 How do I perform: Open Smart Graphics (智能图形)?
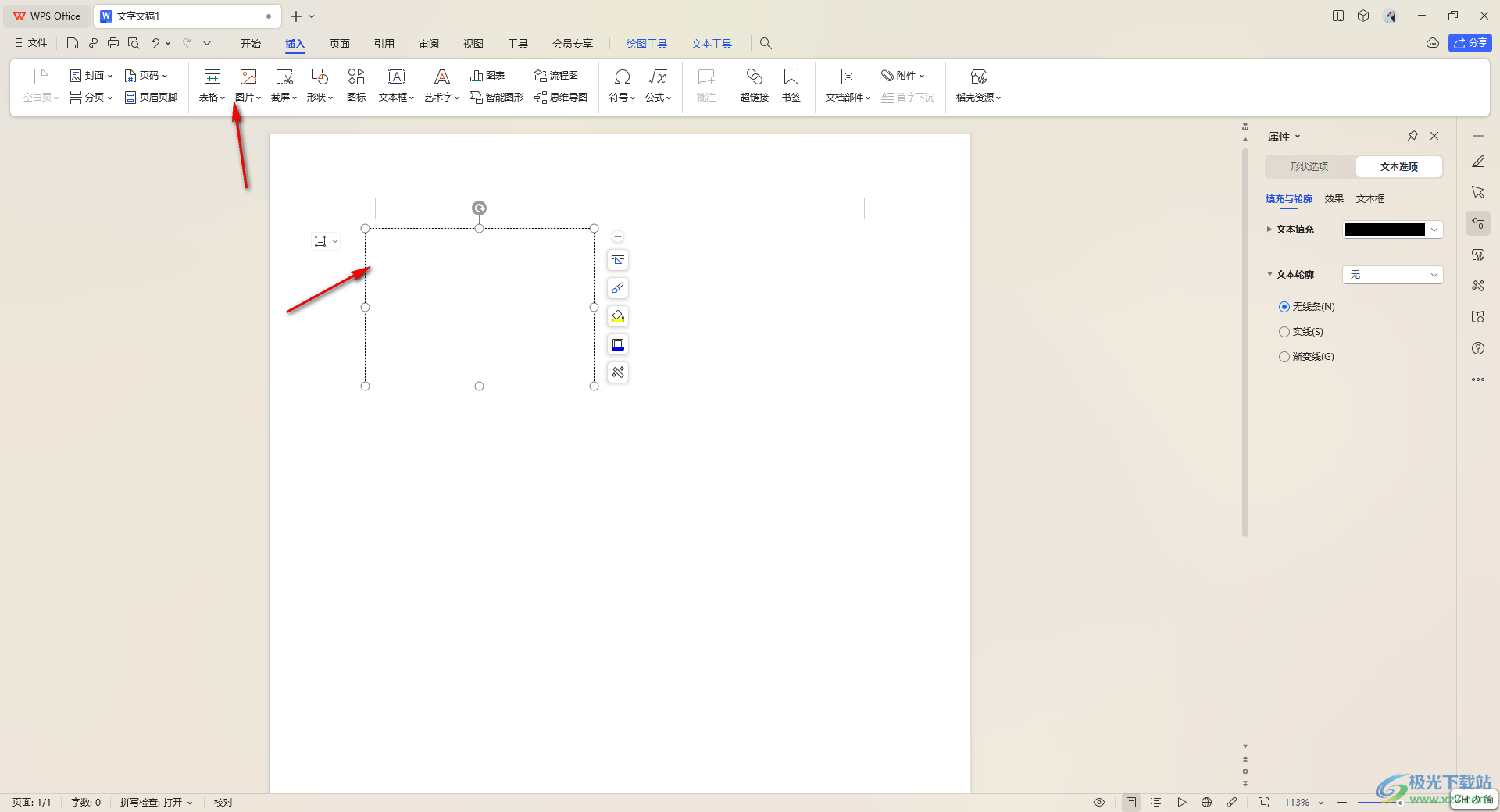(x=497, y=98)
